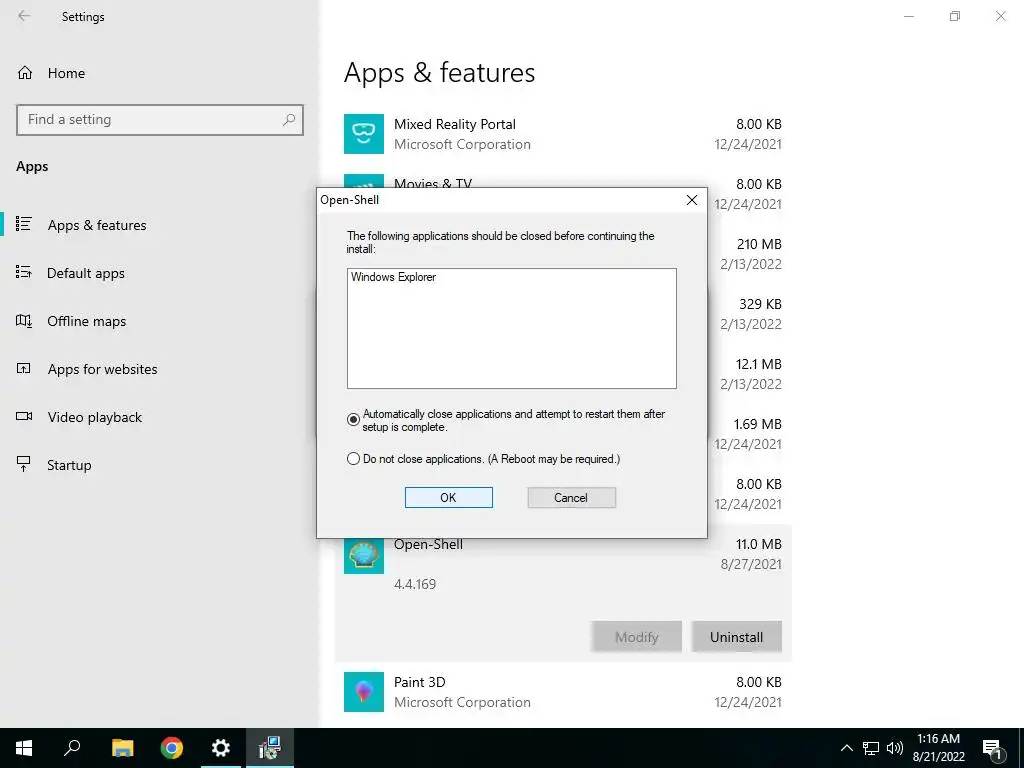Screen dimensions: 1024x768
Task: Click Startup sidebar icon
Action: (24, 464)
